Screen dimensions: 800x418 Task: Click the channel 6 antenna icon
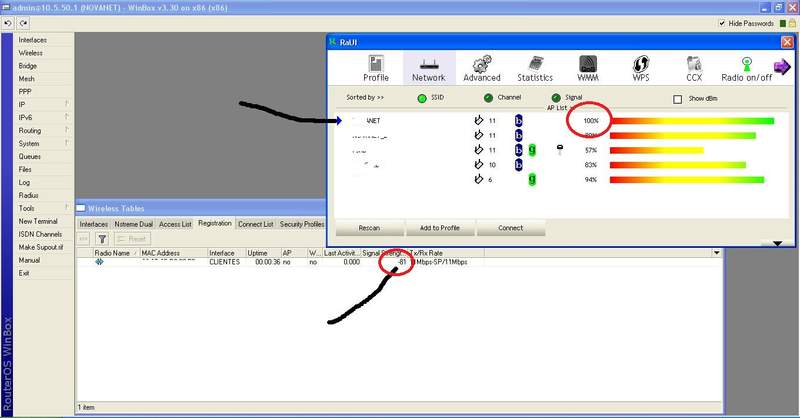478,179
